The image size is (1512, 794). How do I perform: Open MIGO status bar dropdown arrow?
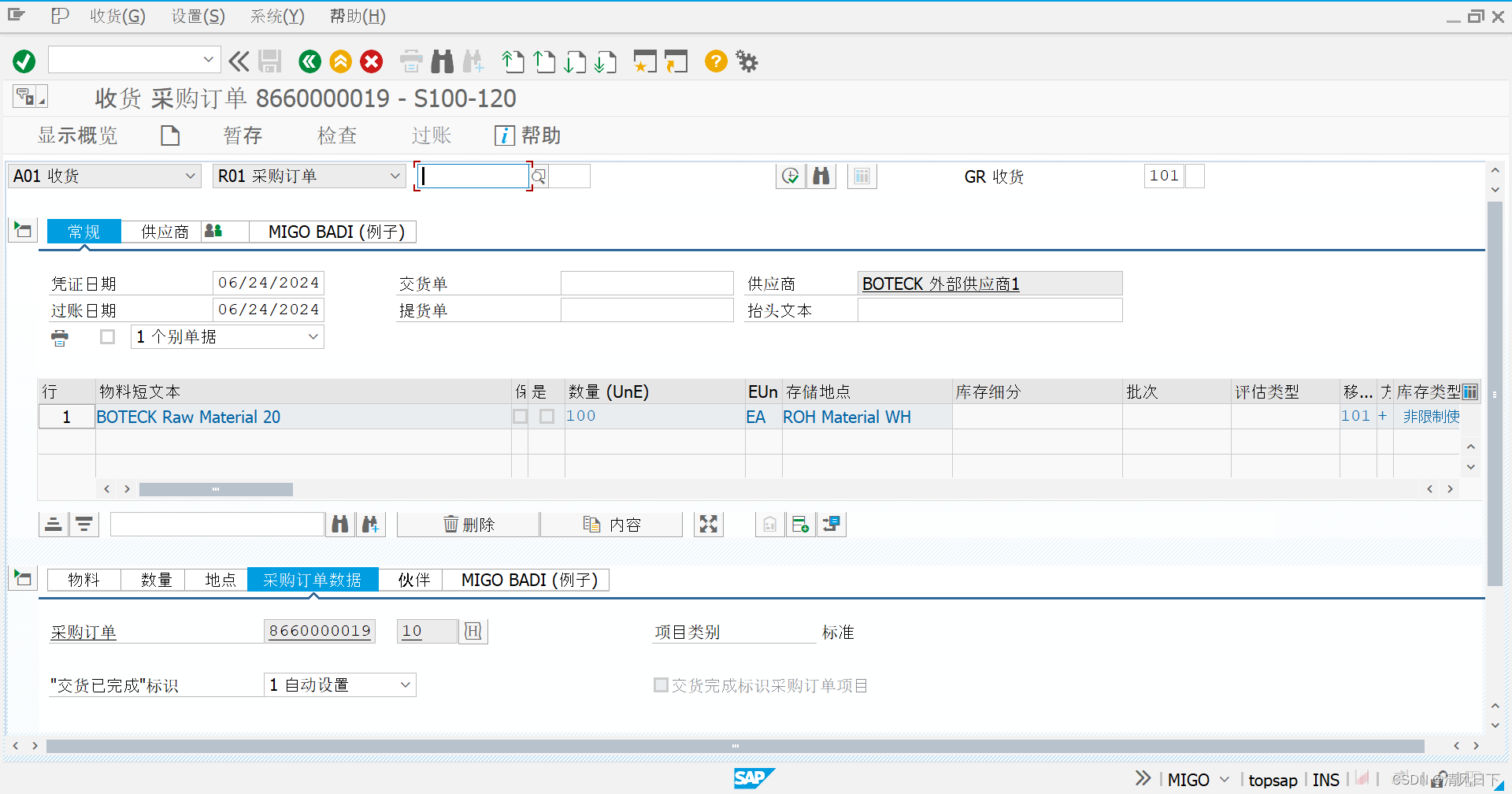click(x=1225, y=780)
